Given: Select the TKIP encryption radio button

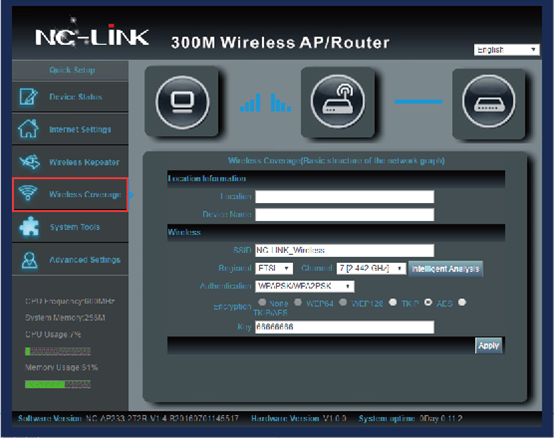Looking at the screenshot, I should (x=393, y=302).
